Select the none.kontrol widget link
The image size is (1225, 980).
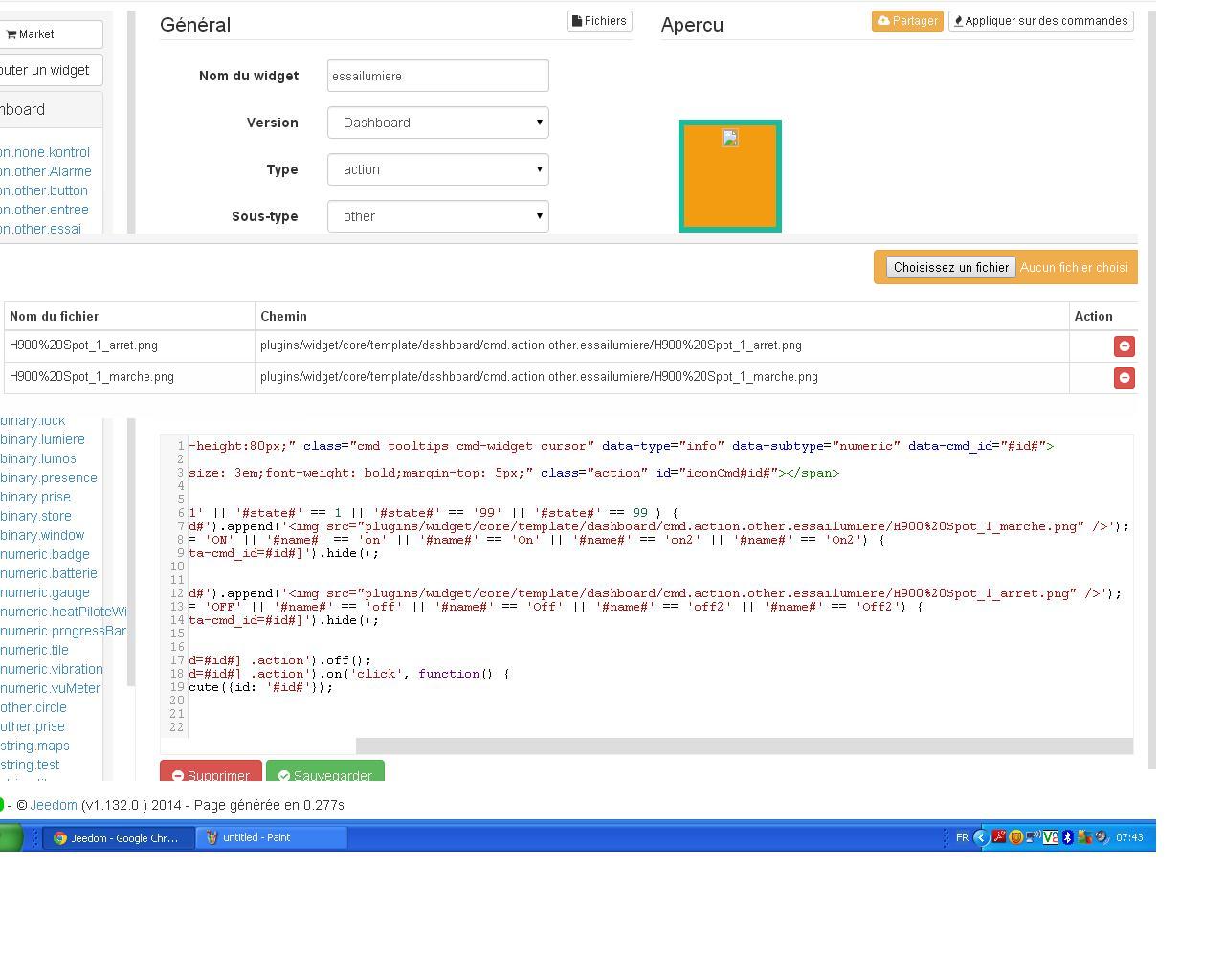click(45, 152)
